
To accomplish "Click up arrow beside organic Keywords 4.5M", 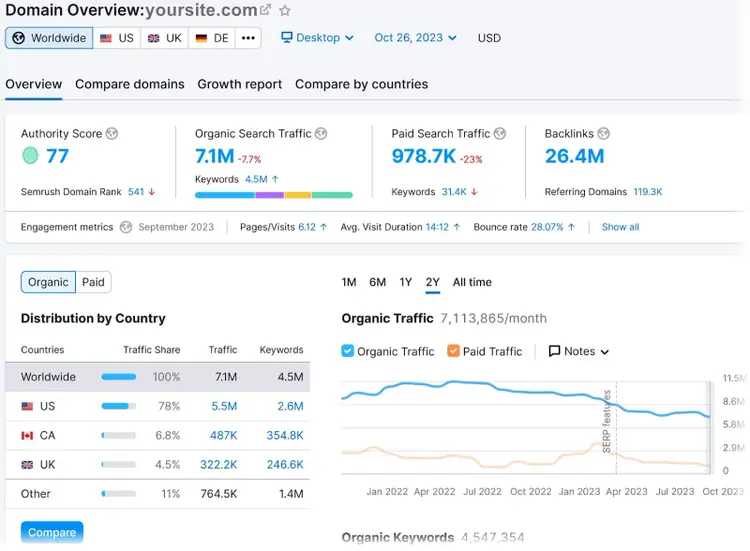I will click(x=275, y=179).
